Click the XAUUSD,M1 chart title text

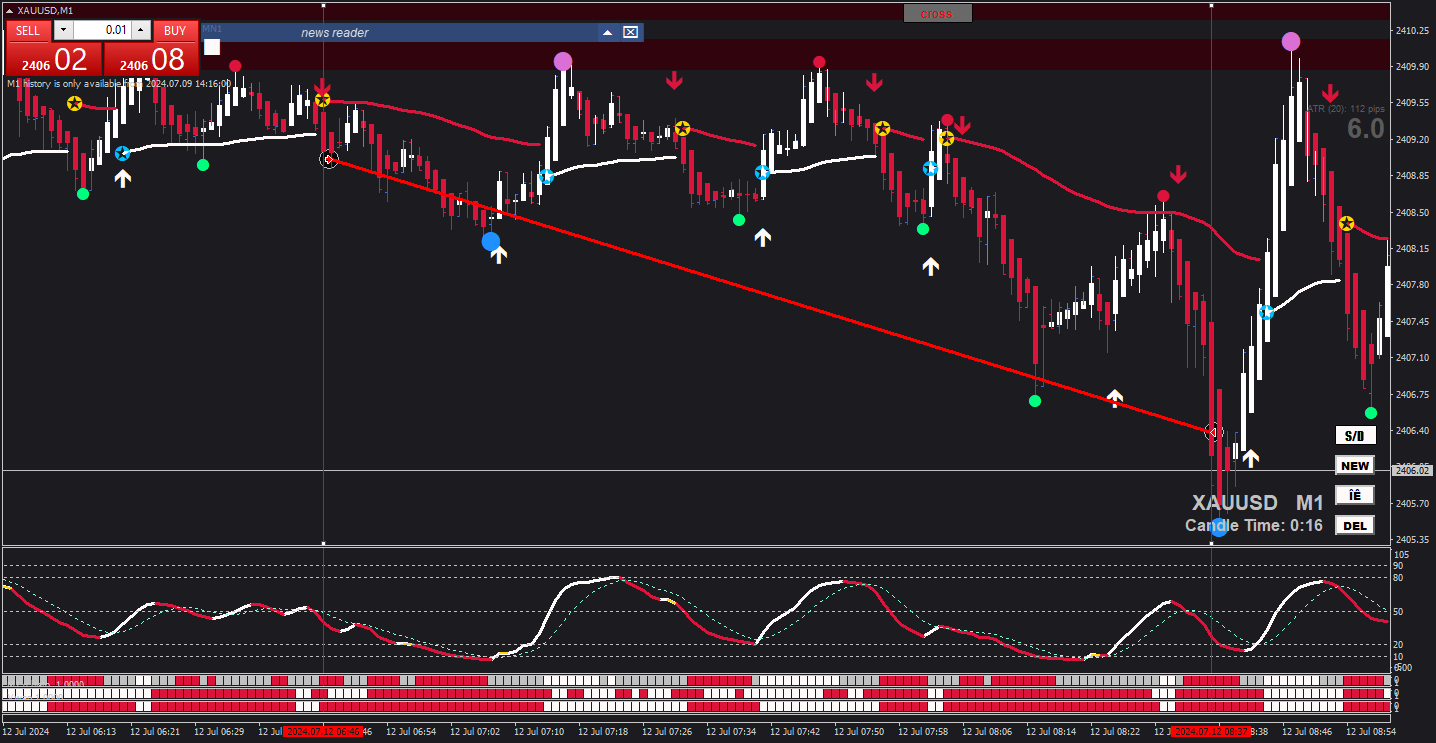pyautogui.click(x=45, y=10)
